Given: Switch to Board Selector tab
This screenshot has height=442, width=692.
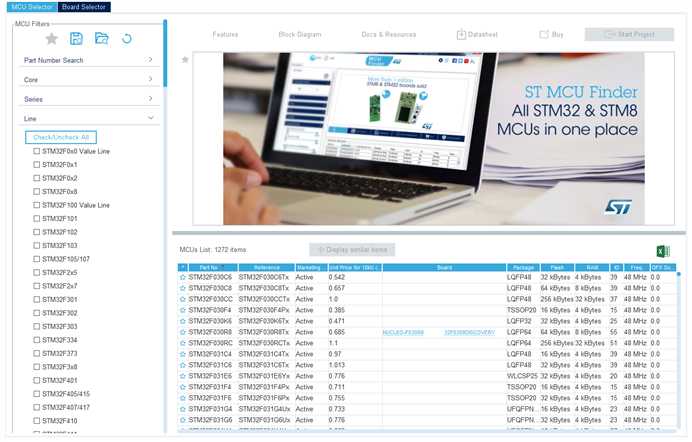Looking at the screenshot, I should (84, 7).
